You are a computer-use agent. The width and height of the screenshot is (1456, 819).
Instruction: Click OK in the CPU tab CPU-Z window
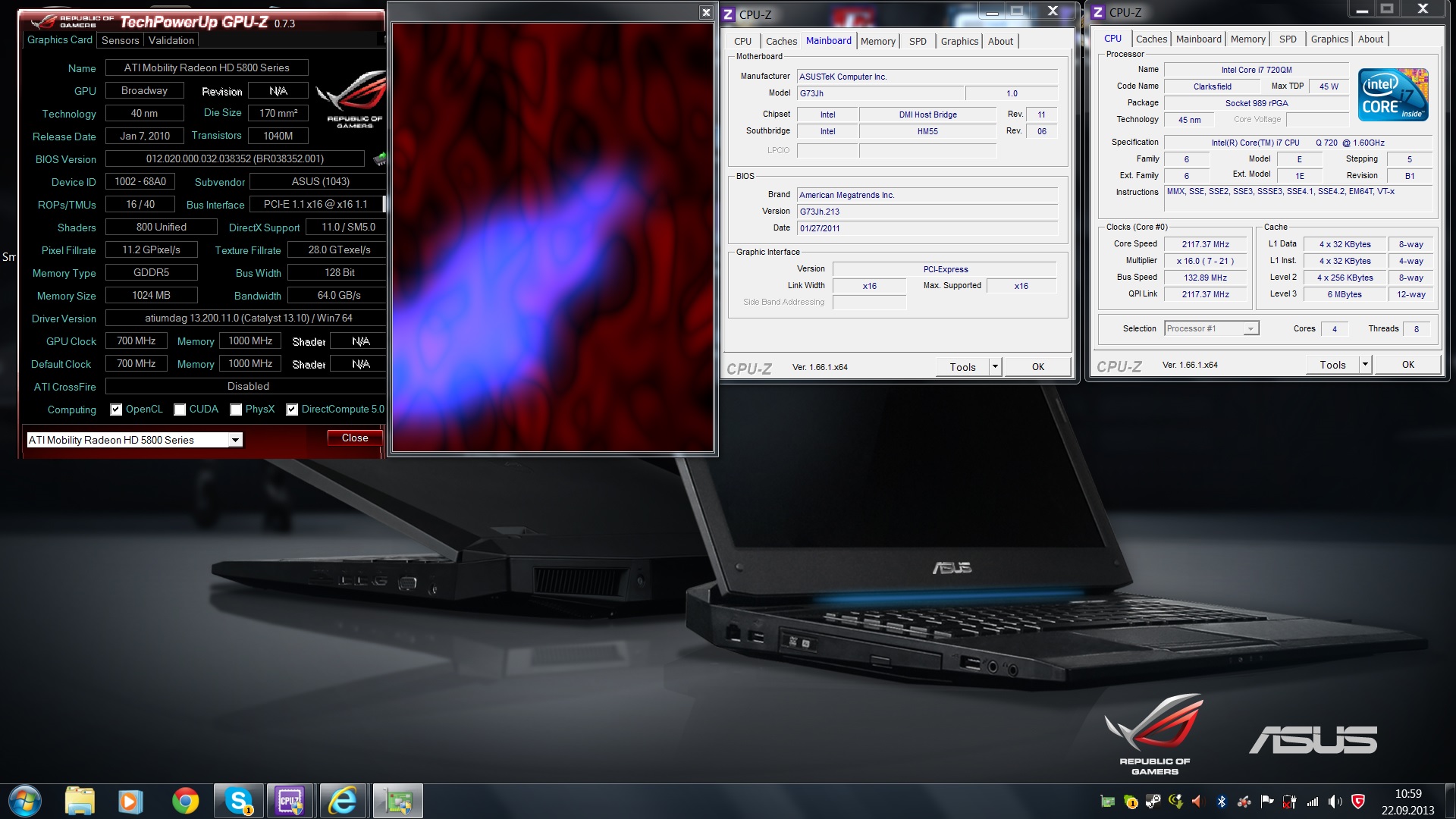click(1407, 365)
